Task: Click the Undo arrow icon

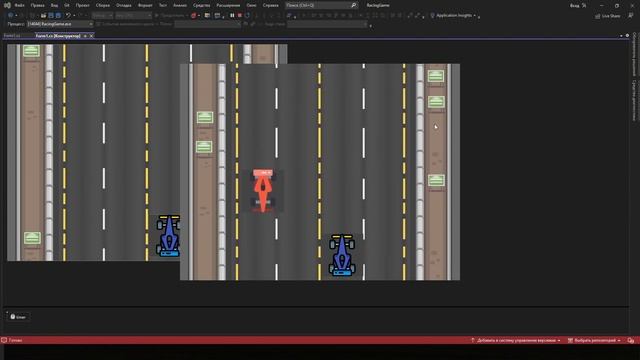Action: click(68, 16)
